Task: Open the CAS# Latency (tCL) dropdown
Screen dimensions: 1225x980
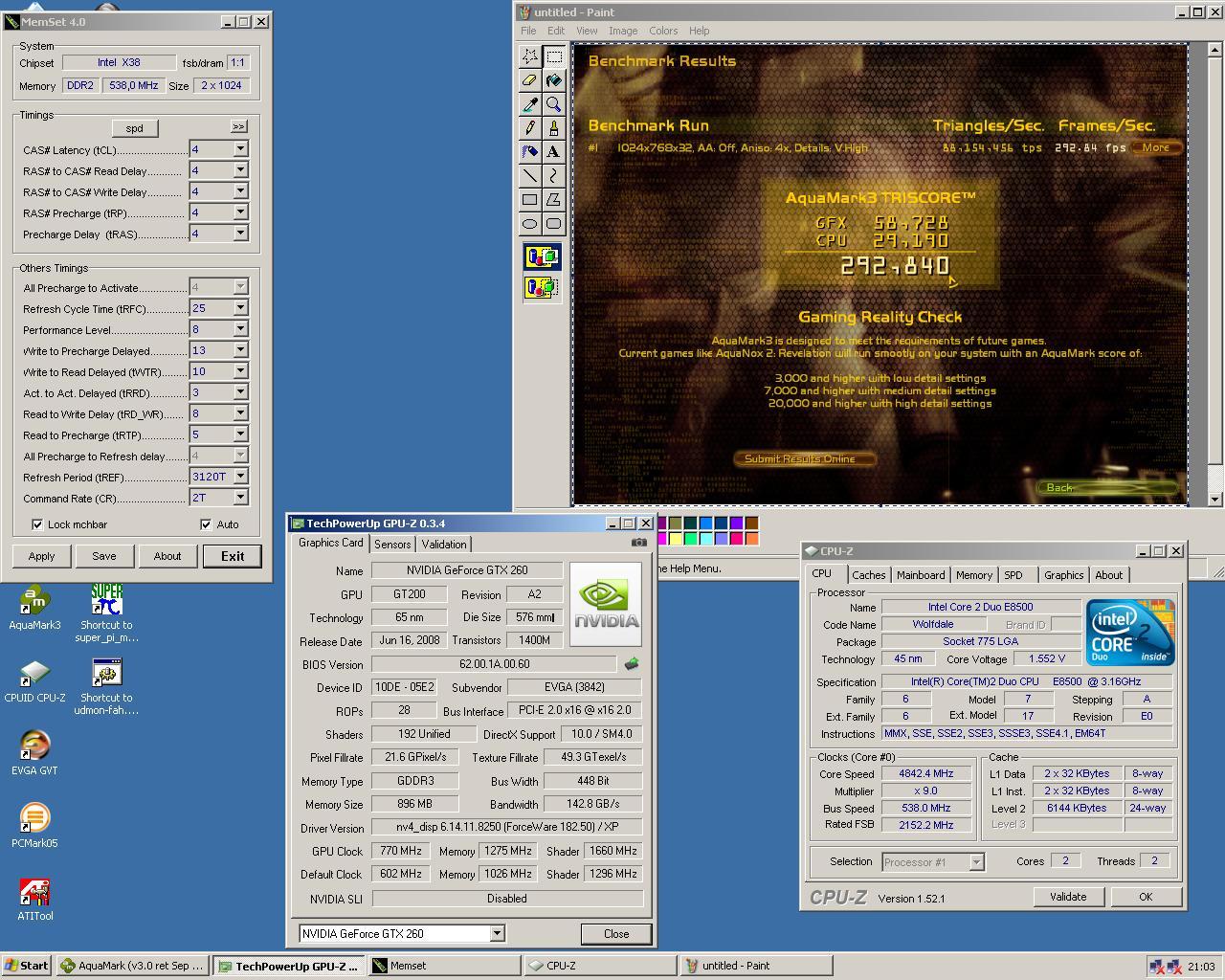Action: click(x=240, y=149)
